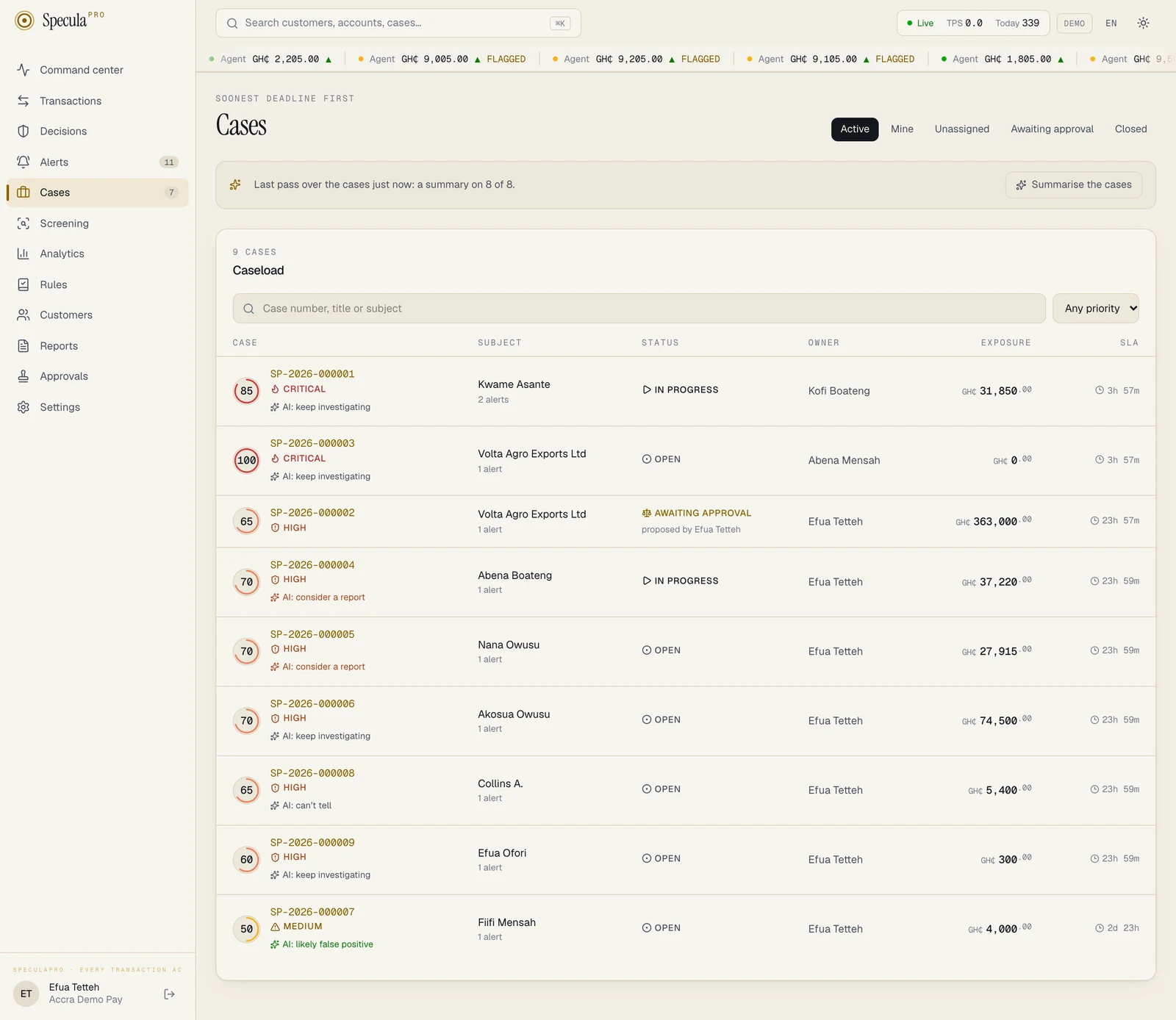Image resolution: width=1176 pixels, height=1020 pixels.
Task: Open case SP-2026-000006
Action: tap(312, 704)
